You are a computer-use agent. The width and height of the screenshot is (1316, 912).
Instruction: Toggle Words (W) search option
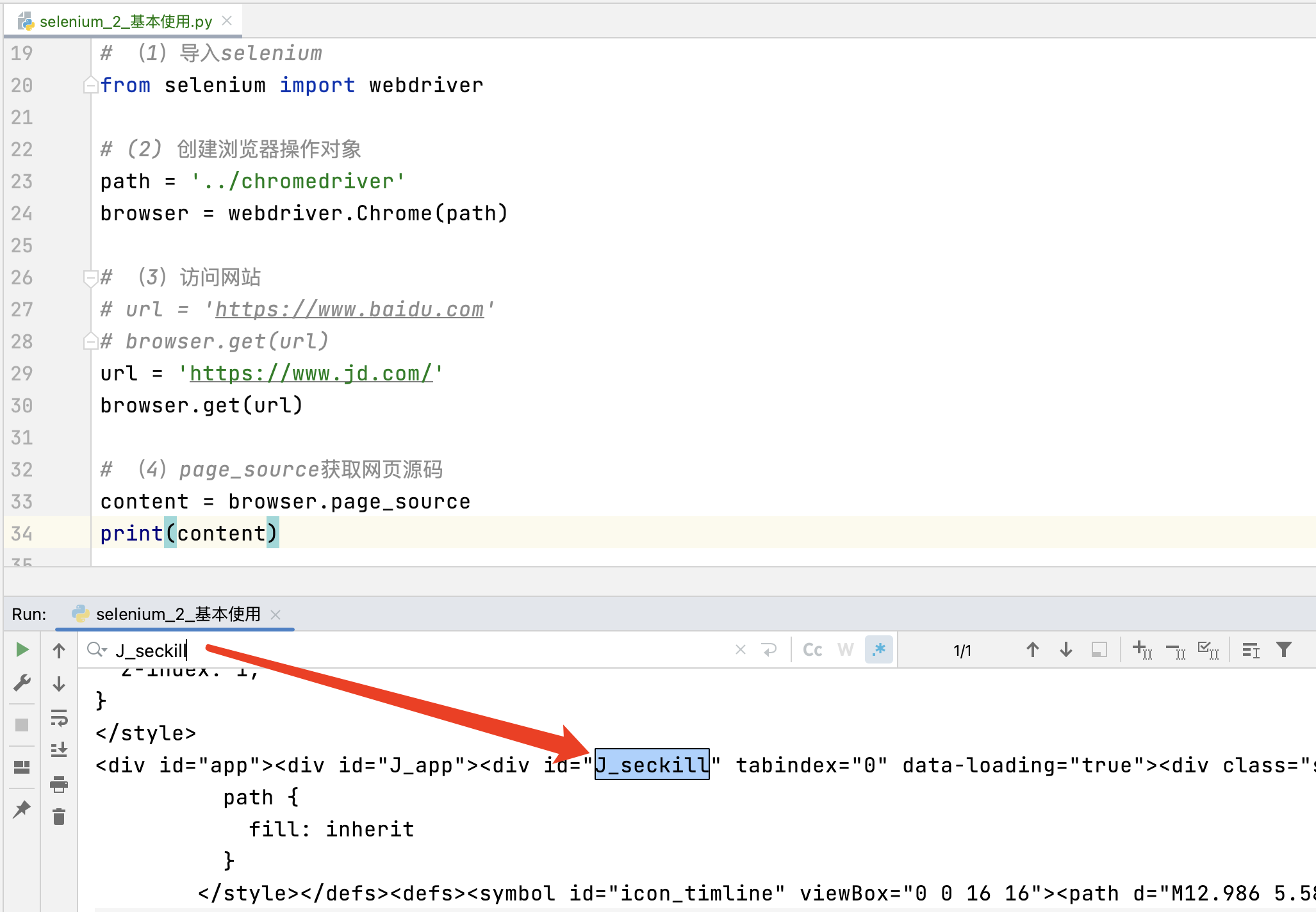pyautogui.click(x=846, y=650)
